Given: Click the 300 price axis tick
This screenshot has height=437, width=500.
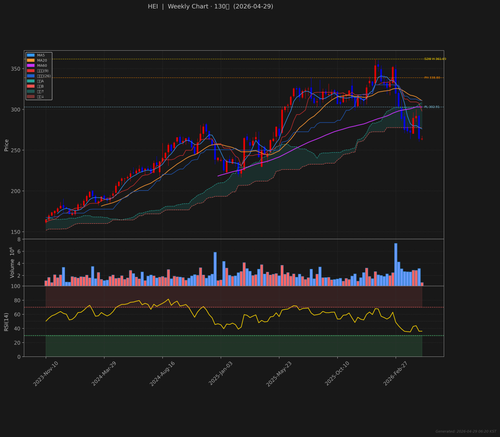Looking at the screenshot, I should (x=16, y=110).
